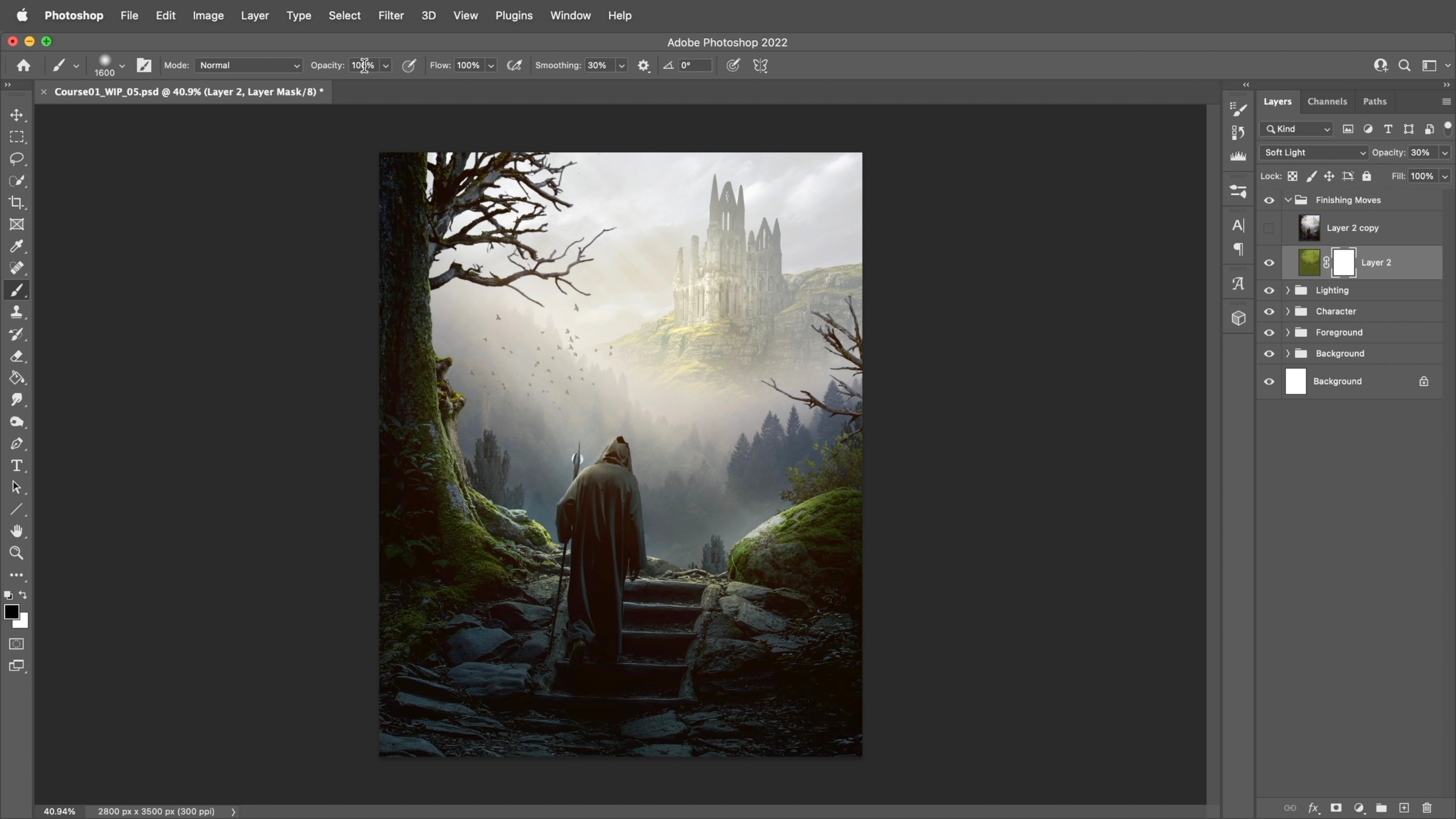1456x819 pixels.
Task: Select the Zoom tool
Action: 16,553
